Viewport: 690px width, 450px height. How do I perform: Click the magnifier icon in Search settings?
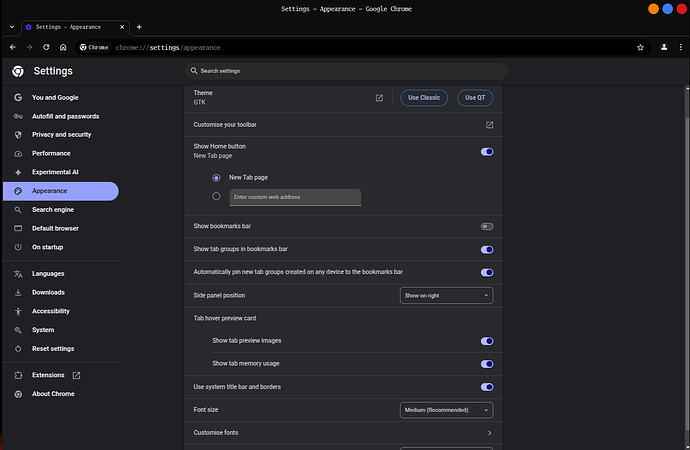pos(194,71)
